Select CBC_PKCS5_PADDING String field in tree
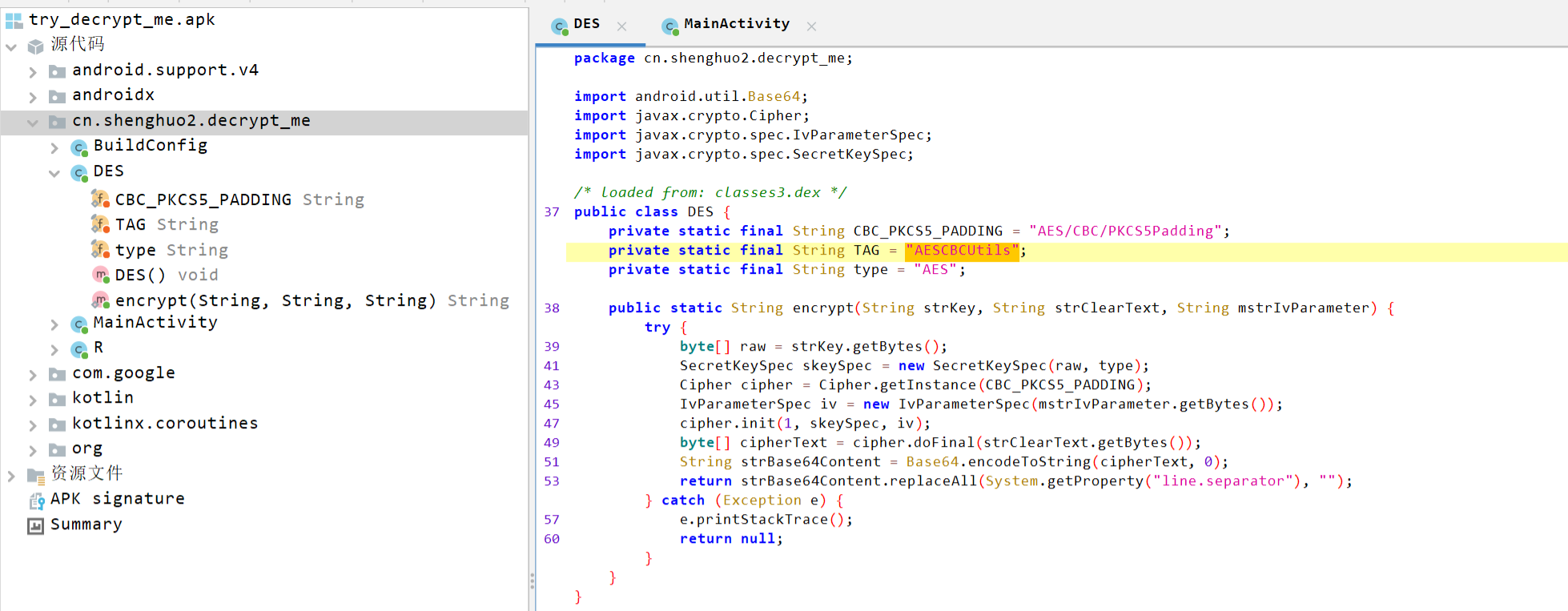This screenshot has width=1568, height=611. click(x=239, y=199)
